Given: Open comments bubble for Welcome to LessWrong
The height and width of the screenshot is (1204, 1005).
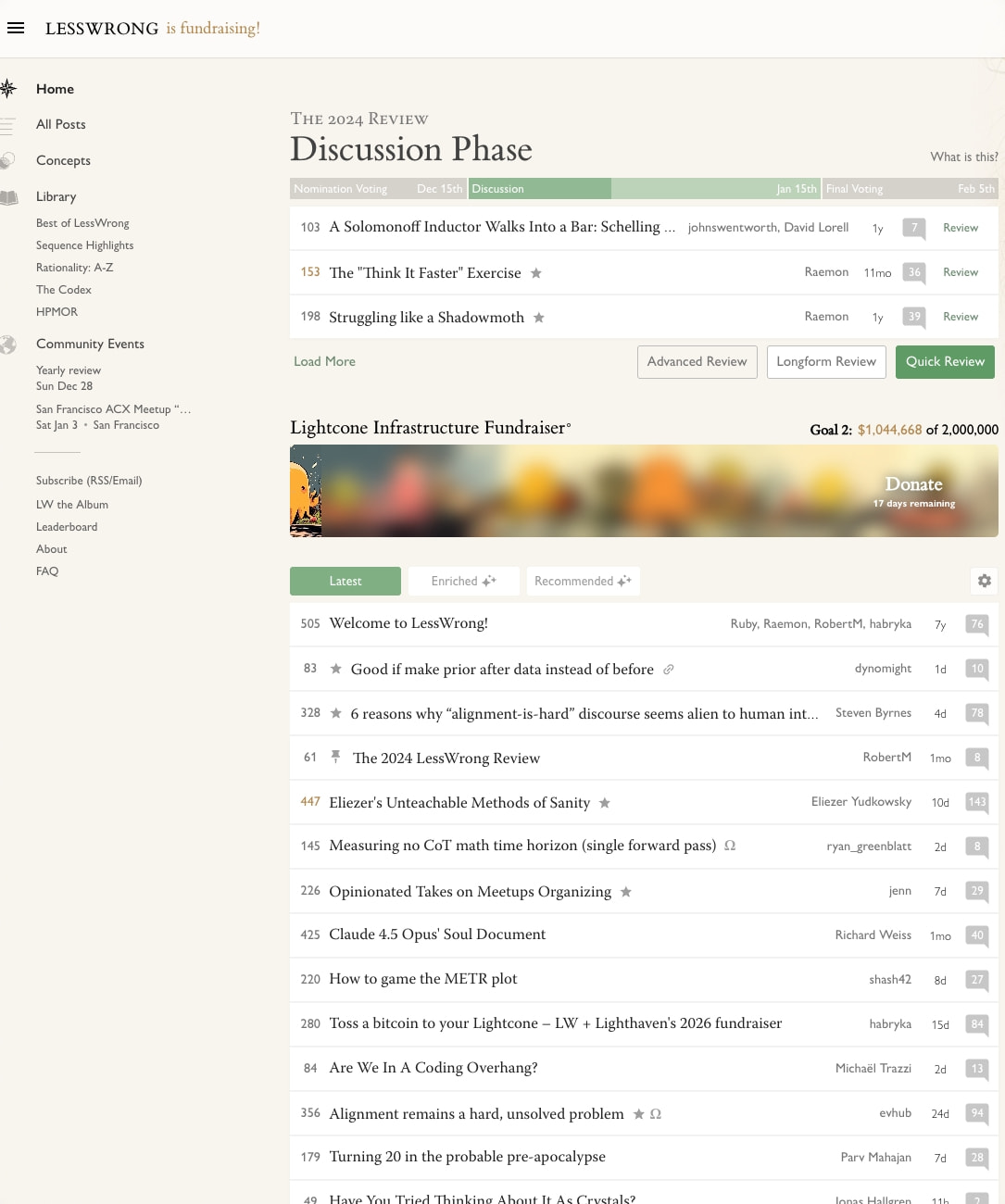Looking at the screenshot, I should [977, 624].
